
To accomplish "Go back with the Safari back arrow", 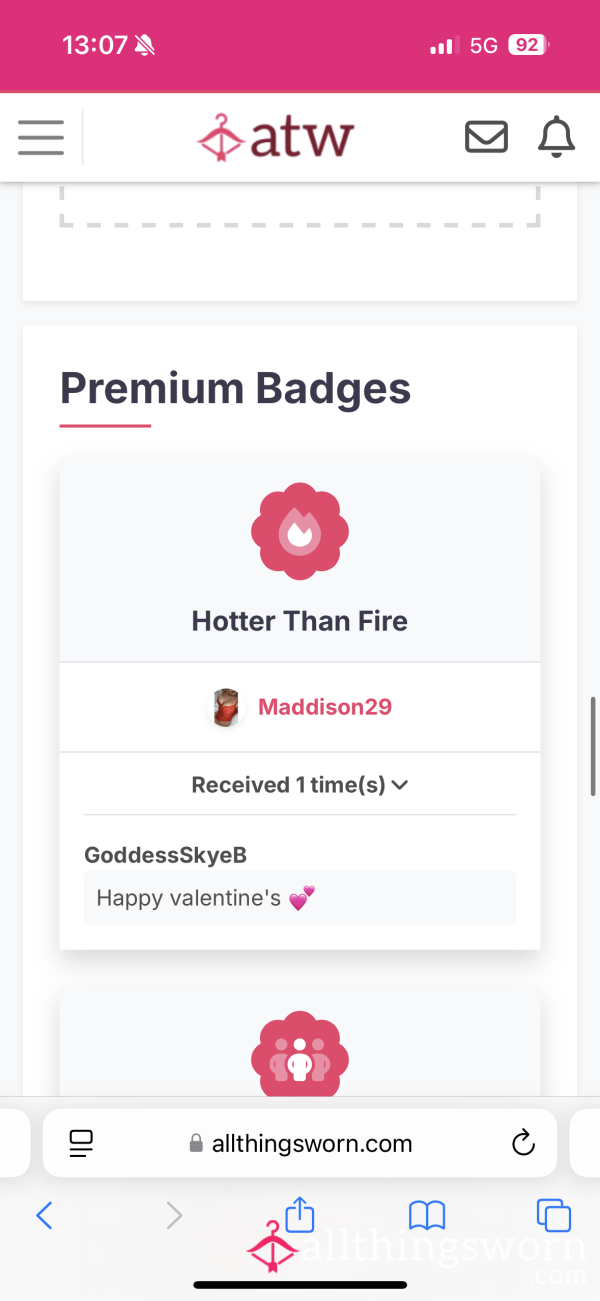I will pyautogui.click(x=44, y=1215).
